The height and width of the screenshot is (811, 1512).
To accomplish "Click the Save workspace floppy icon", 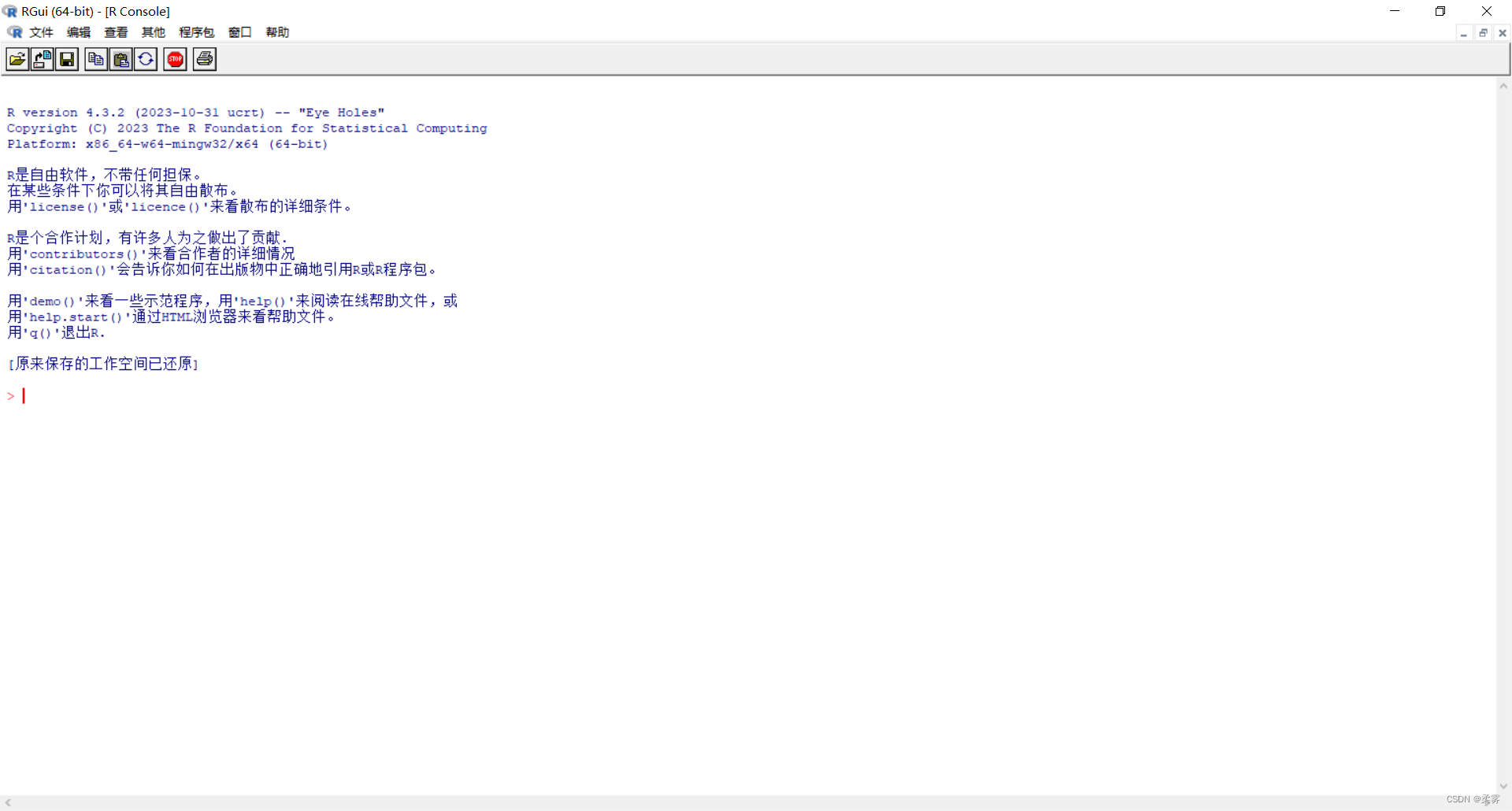I will click(x=67, y=59).
